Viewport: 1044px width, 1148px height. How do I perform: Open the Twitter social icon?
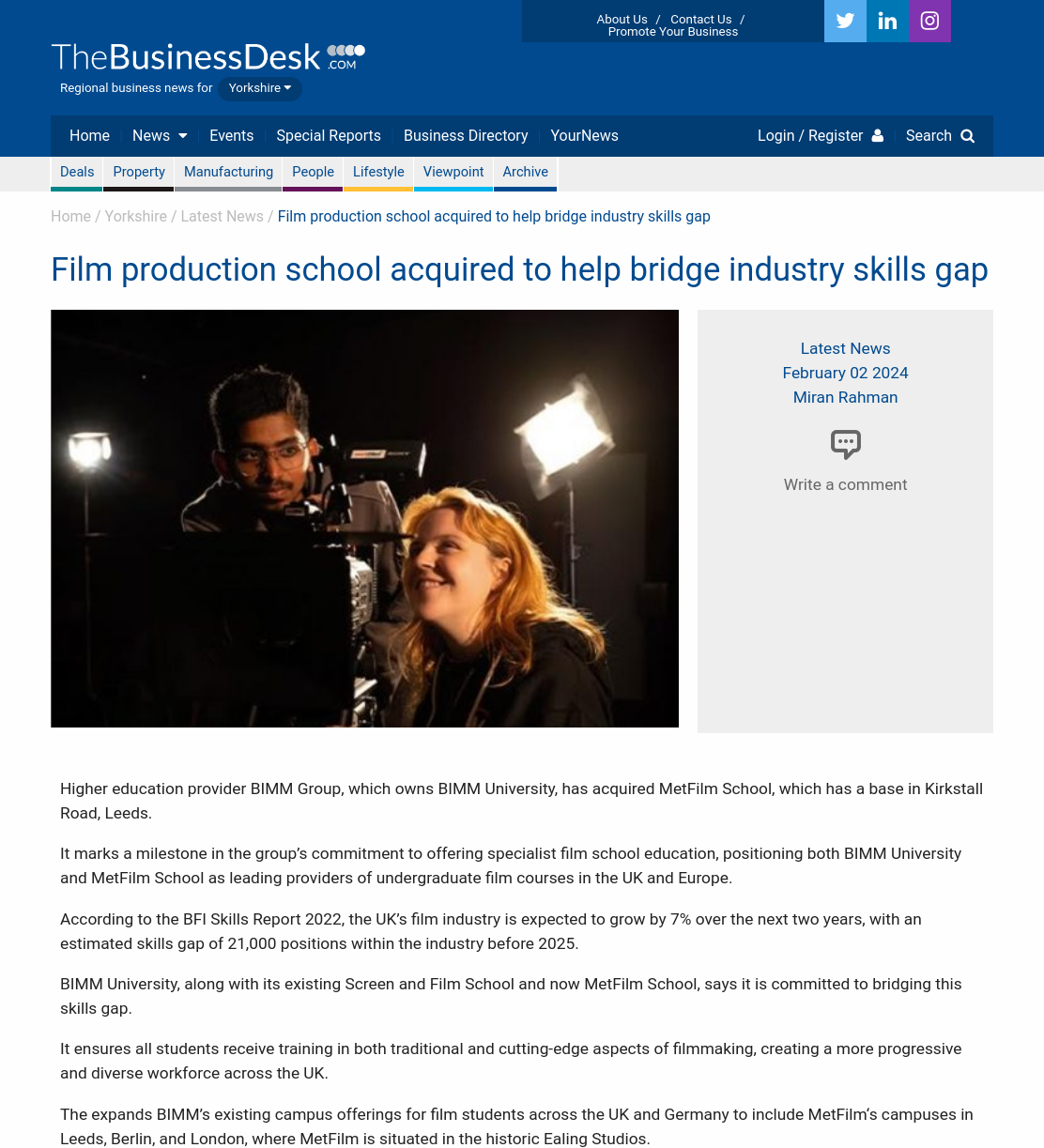click(x=845, y=21)
